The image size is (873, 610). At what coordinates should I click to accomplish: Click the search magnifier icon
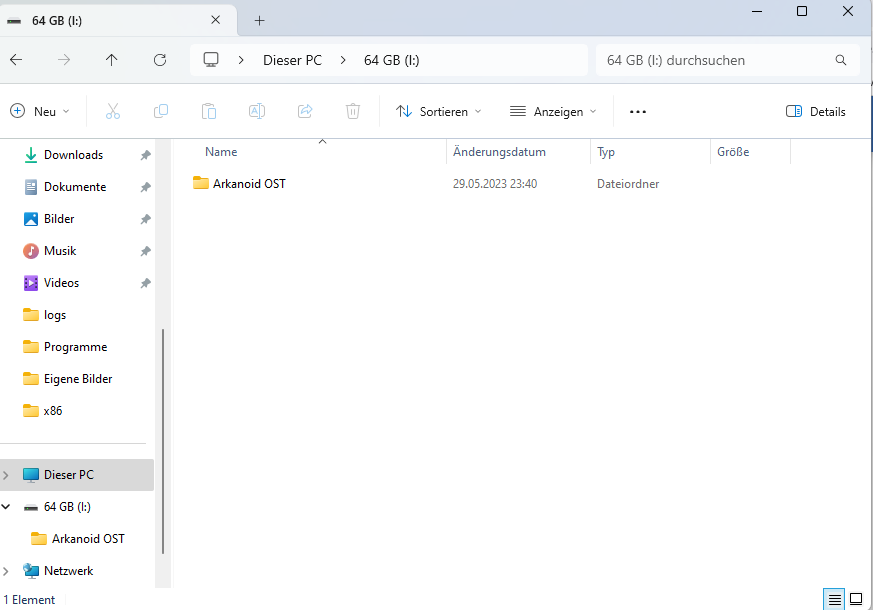[x=841, y=60]
